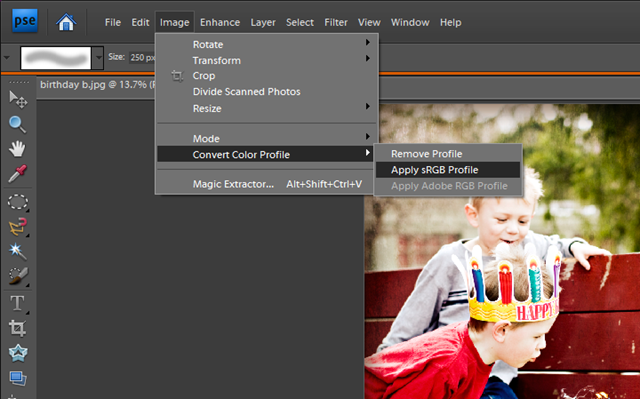This screenshot has width=640, height=399.
Task: Expand the Transform submenu
Action: point(266,60)
